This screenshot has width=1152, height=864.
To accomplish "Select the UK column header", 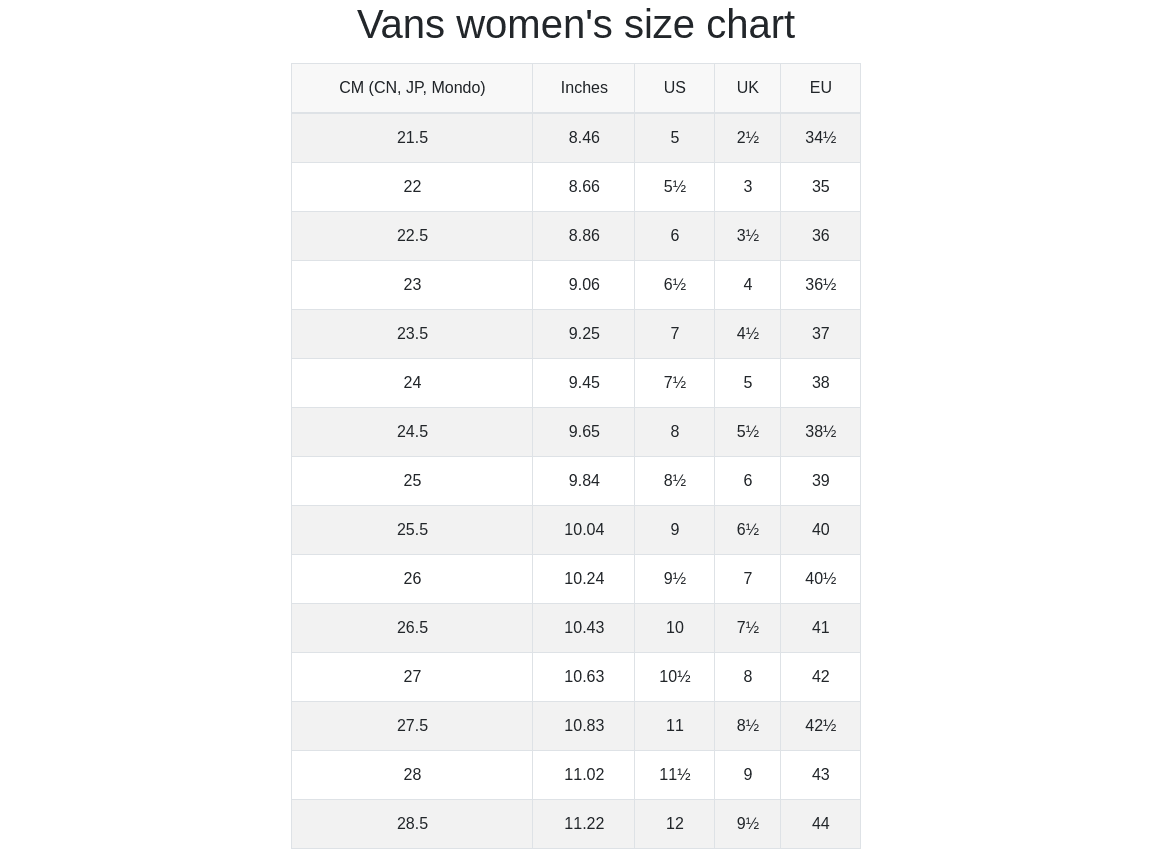I will coord(747,88).
